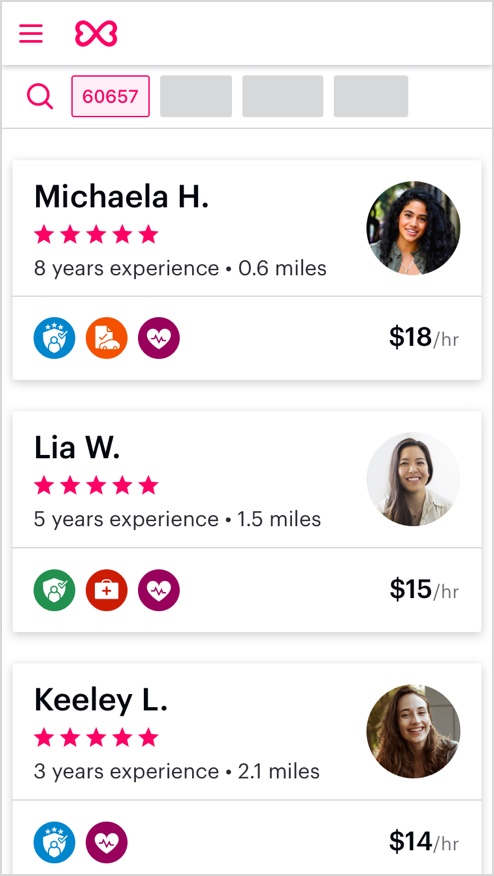Click Michaela's purple heart health badge
494x876 pixels.
[159, 338]
